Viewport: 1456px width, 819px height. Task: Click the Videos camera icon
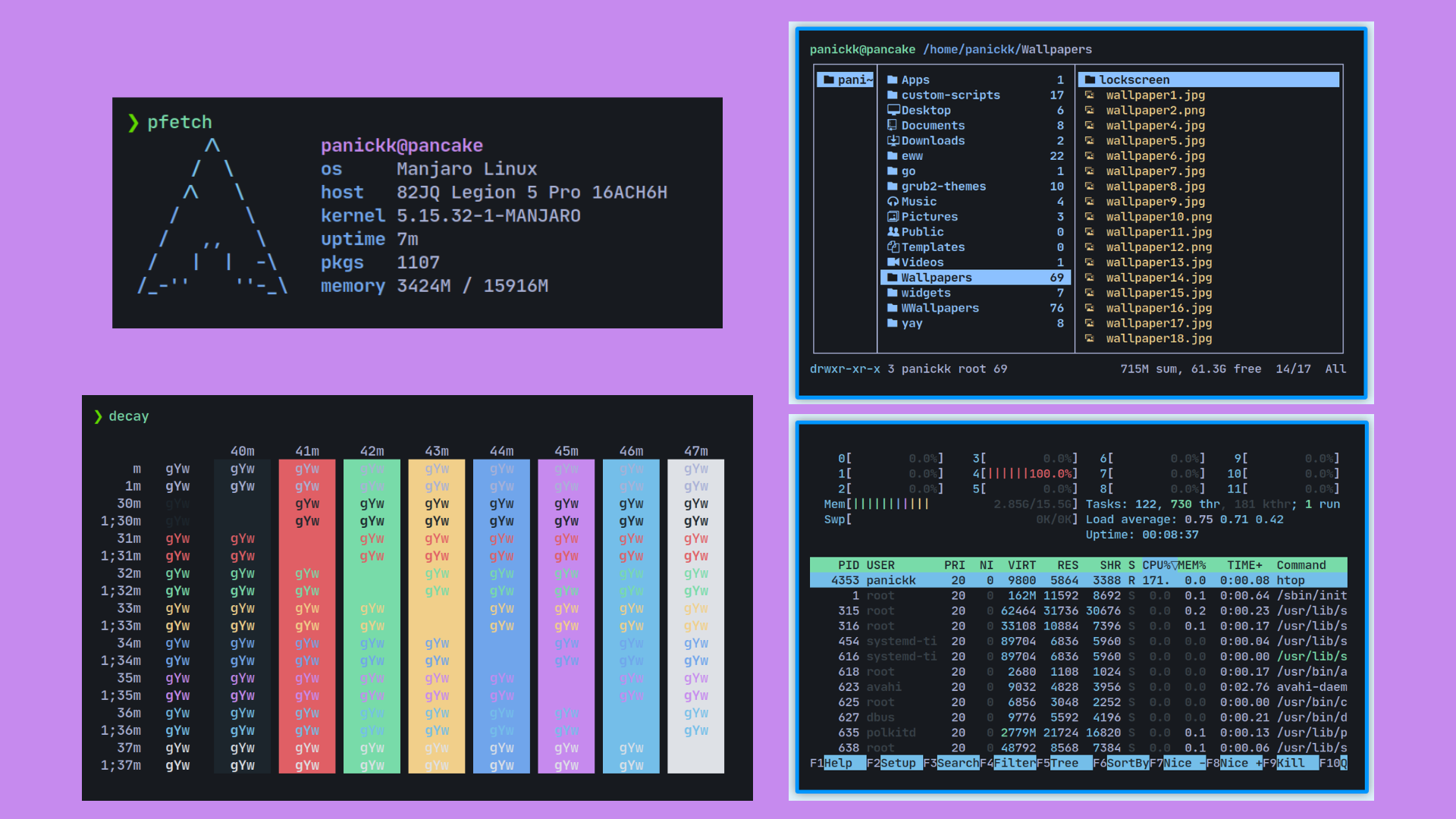point(893,262)
